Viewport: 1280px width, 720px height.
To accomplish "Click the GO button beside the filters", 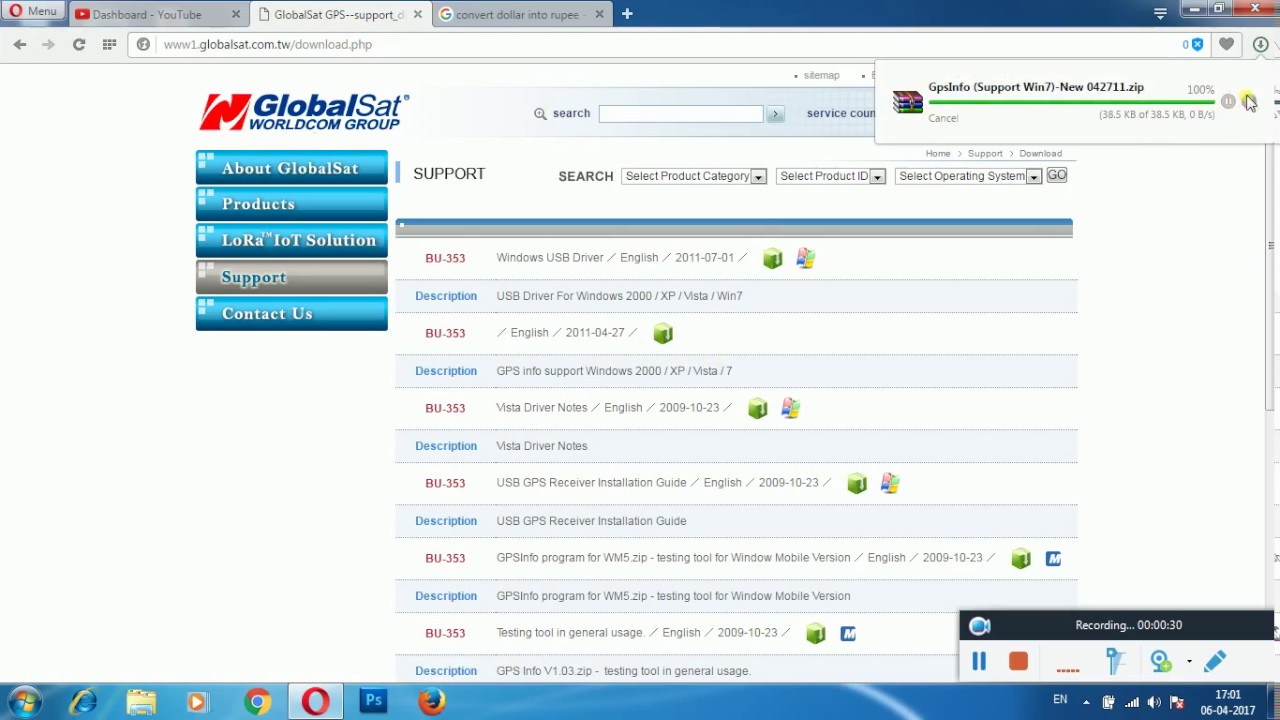I will (1056, 175).
